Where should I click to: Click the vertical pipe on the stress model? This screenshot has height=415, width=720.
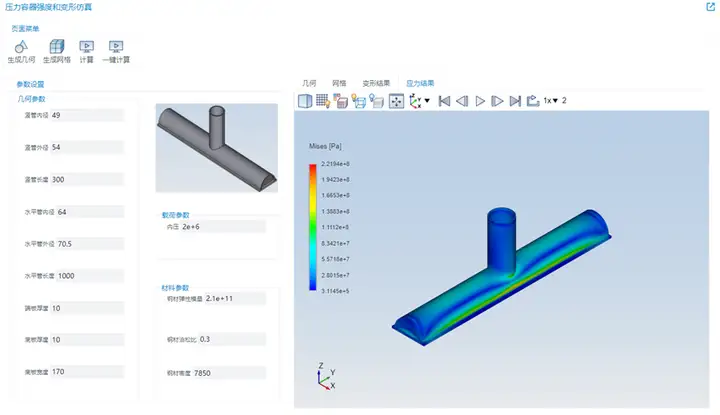tap(501, 241)
